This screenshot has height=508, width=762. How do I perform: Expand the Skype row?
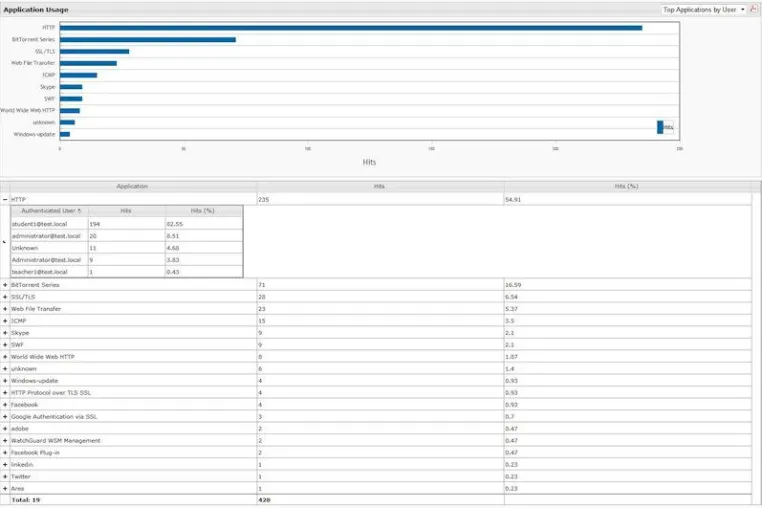click(5, 333)
